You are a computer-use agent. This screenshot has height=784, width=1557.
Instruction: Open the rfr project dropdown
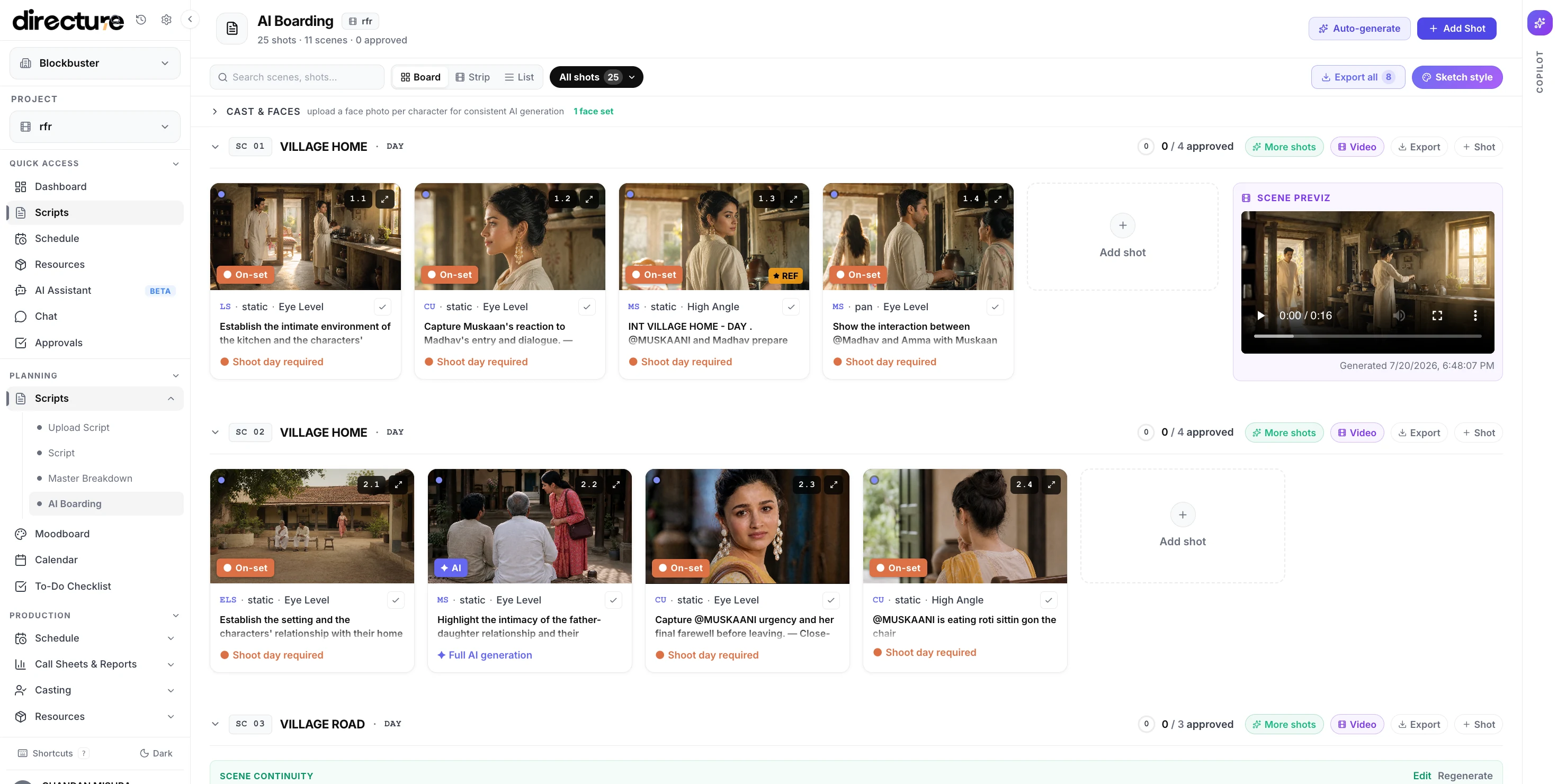click(x=95, y=127)
